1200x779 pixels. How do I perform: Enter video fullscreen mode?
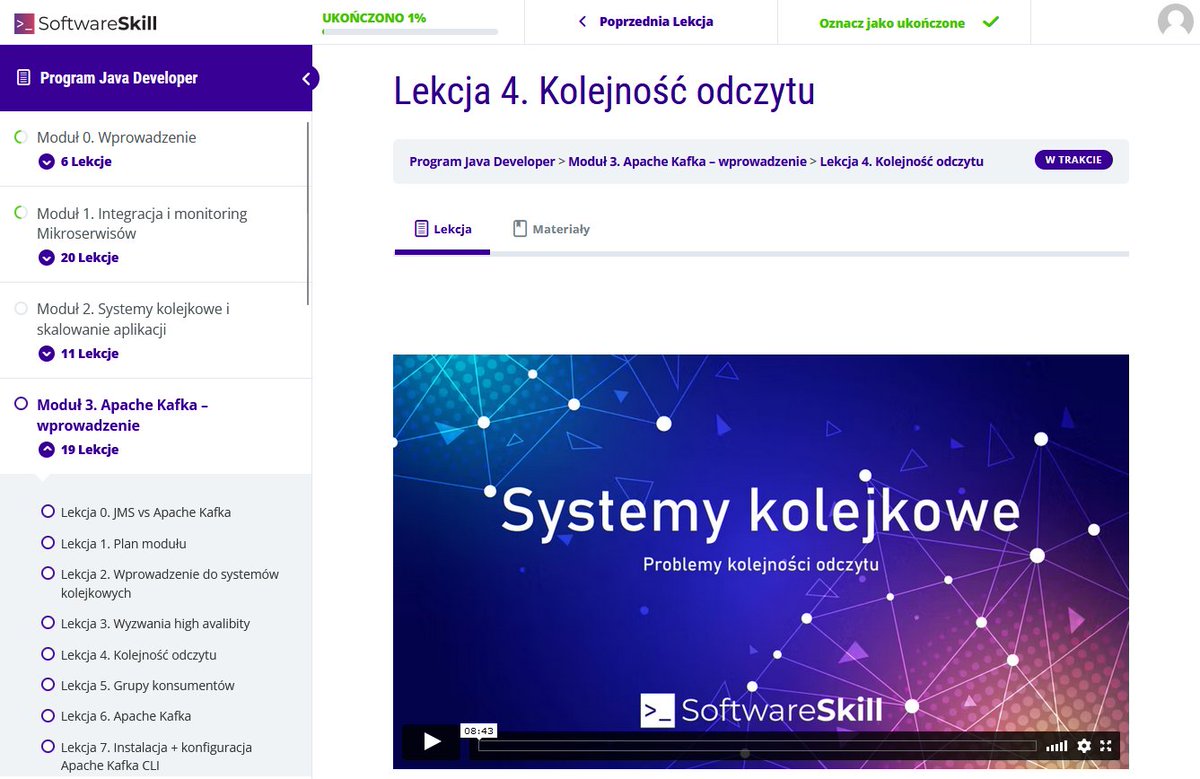[x=1106, y=746]
